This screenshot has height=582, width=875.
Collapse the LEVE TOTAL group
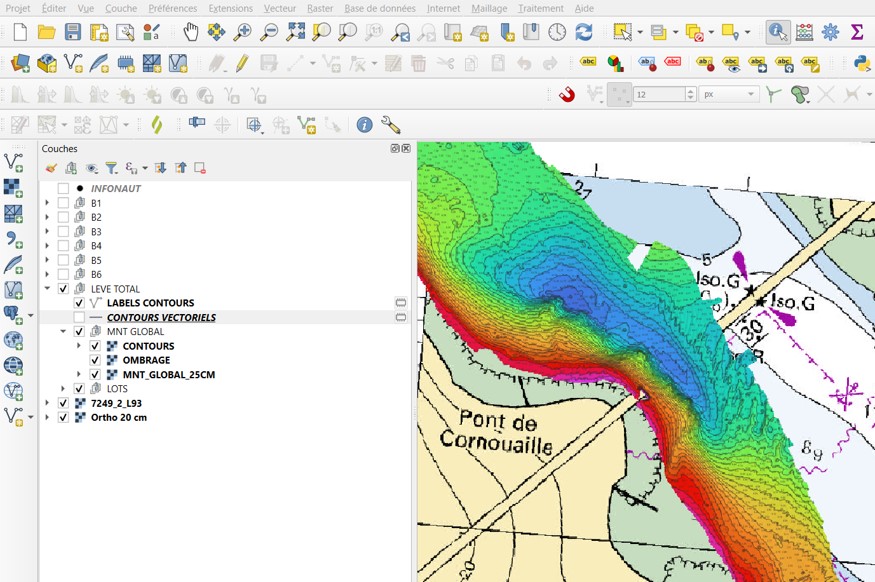pyautogui.click(x=46, y=289)
